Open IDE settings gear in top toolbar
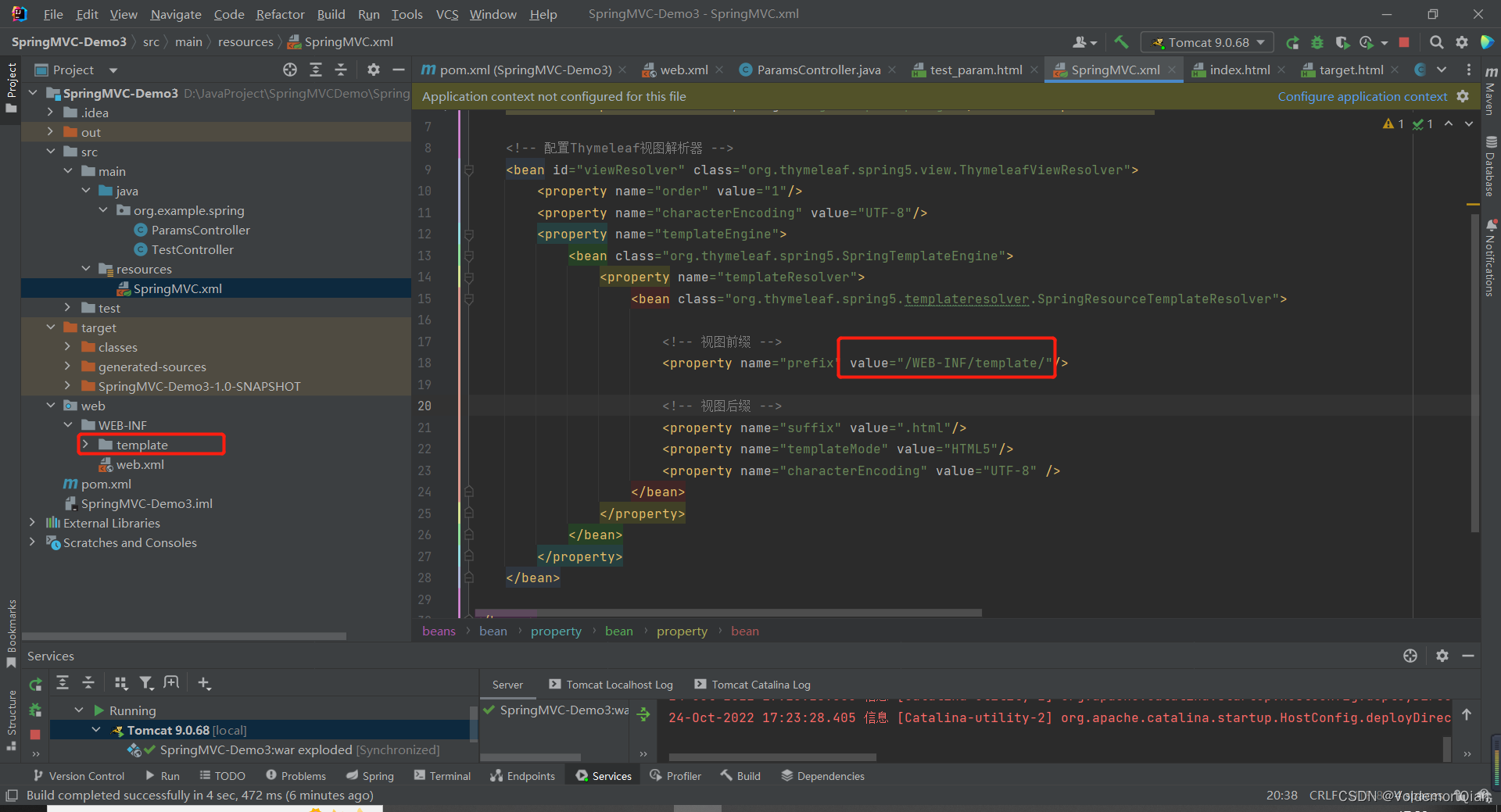This screenshot has width=1501, height=812. (x=1461, y=42)
